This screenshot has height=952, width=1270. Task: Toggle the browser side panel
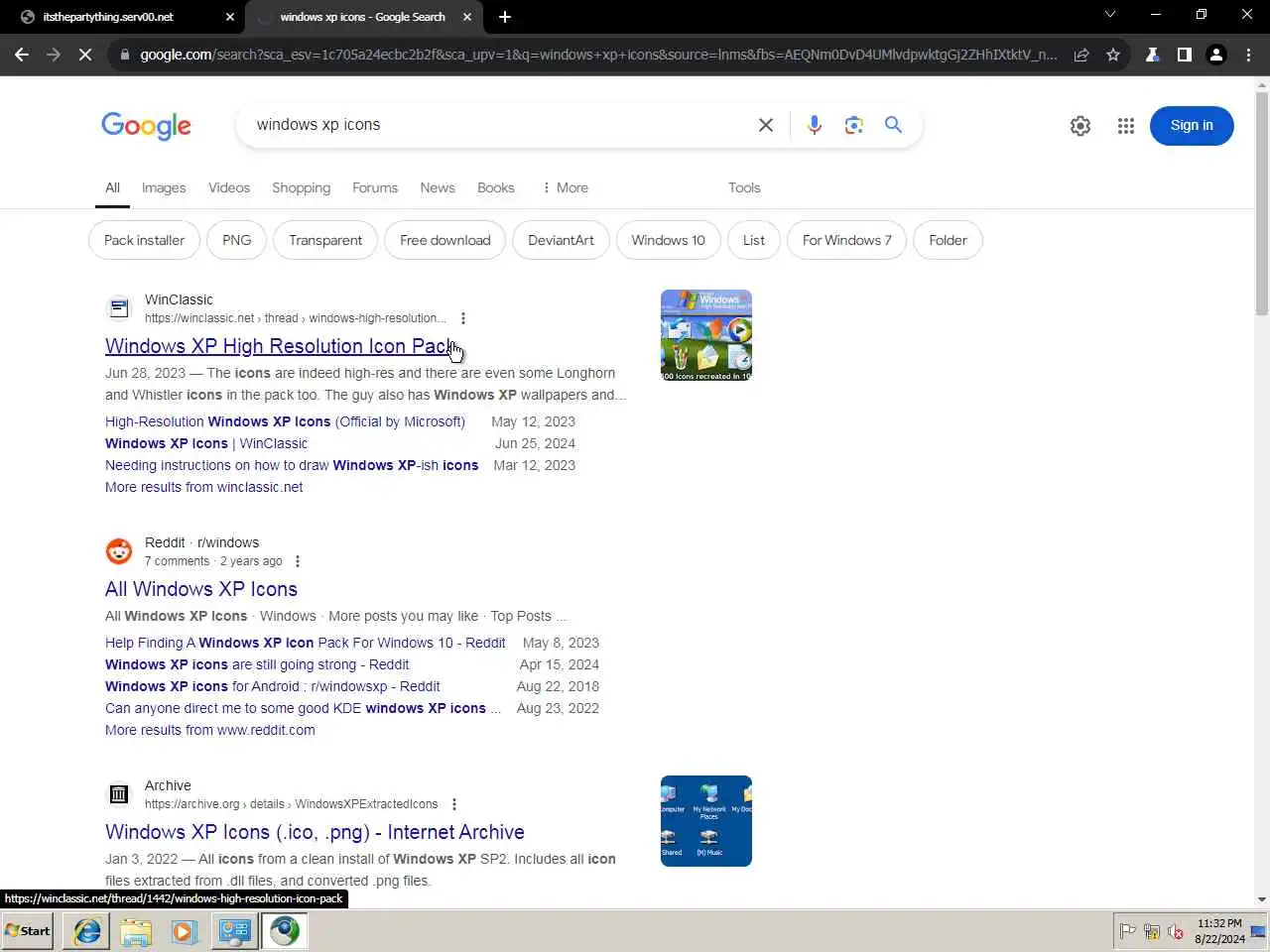coord(1184,55)
